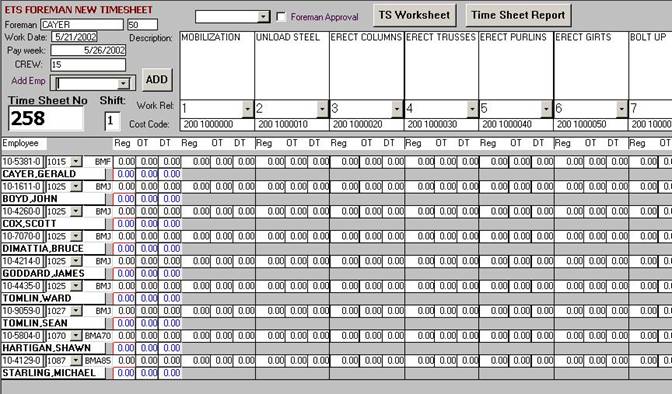Open the 1087 code dropdown for Starling, Michael
Viewport: 672px width, 394px height.
coord(75,361)
